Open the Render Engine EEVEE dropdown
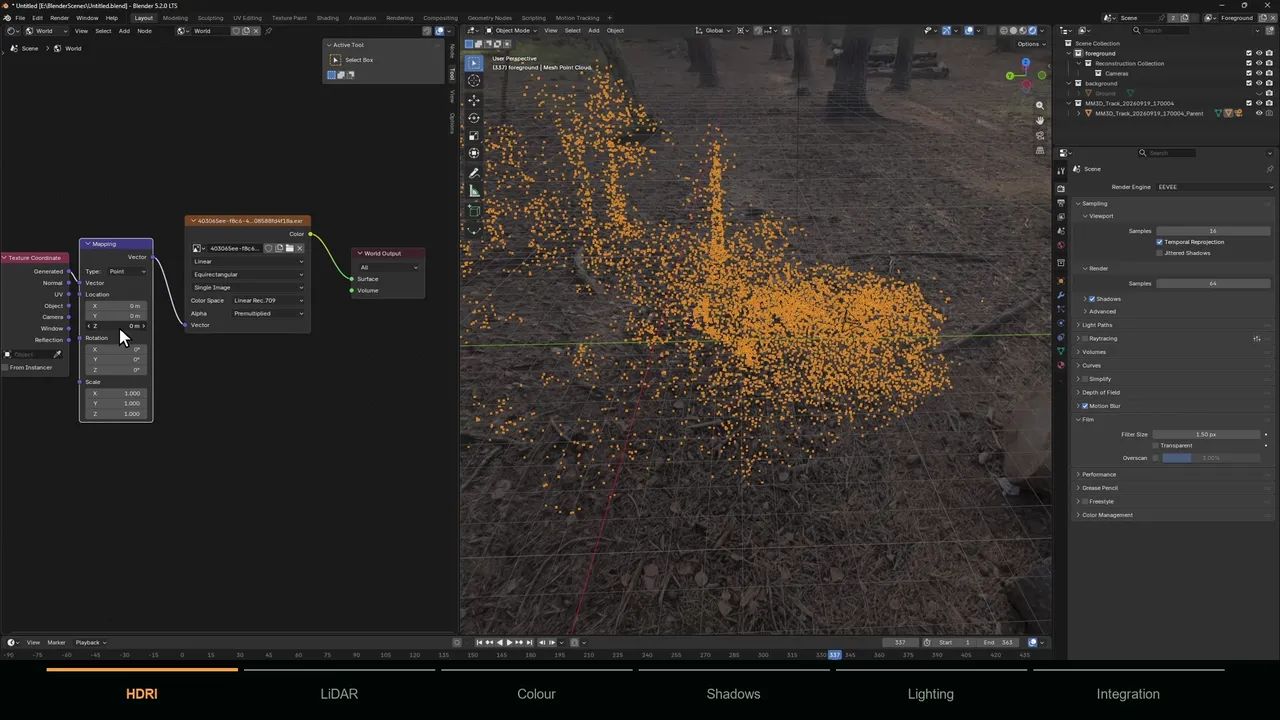This screenshot has height=720, width=1280. pos(1214,187)
